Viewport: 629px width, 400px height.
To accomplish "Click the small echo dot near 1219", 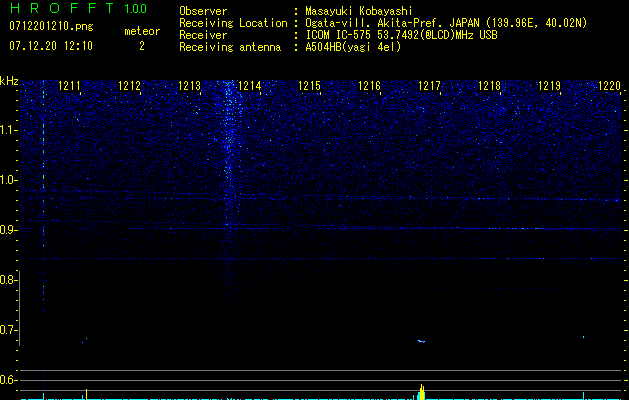I will coord(583,337).
